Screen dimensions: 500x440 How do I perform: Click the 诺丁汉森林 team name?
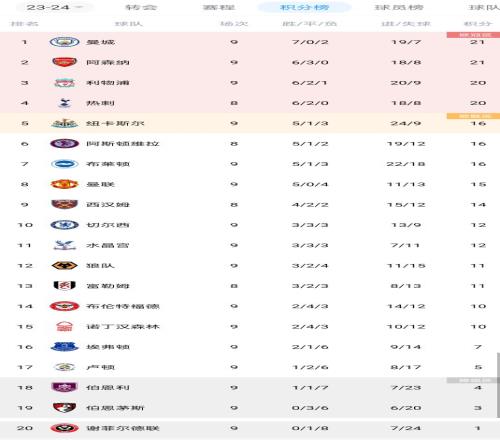tap(123, 327)
